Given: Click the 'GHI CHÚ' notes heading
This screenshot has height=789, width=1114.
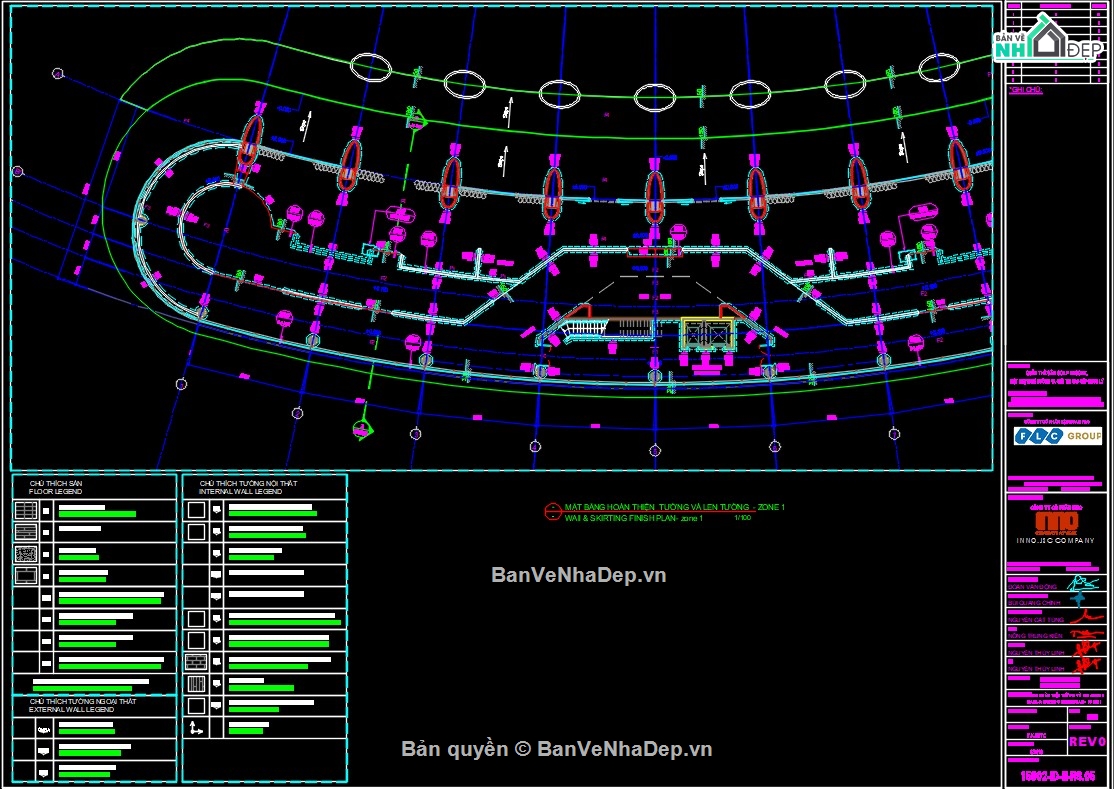Looking at the screenshot, I should [x=1027, y=90].
